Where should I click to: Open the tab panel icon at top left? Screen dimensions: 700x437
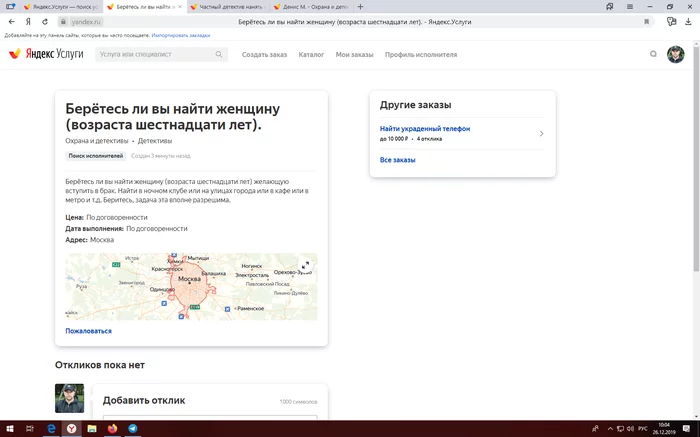pos(10,7)
